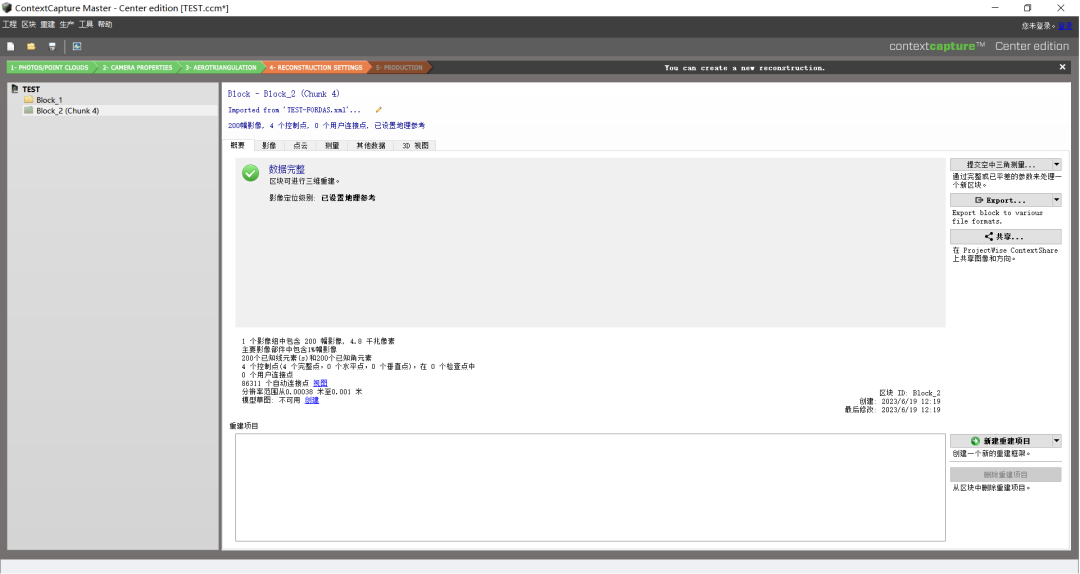Expand dropdown arrow beside 提交空中三角测量

(1057, 165)
